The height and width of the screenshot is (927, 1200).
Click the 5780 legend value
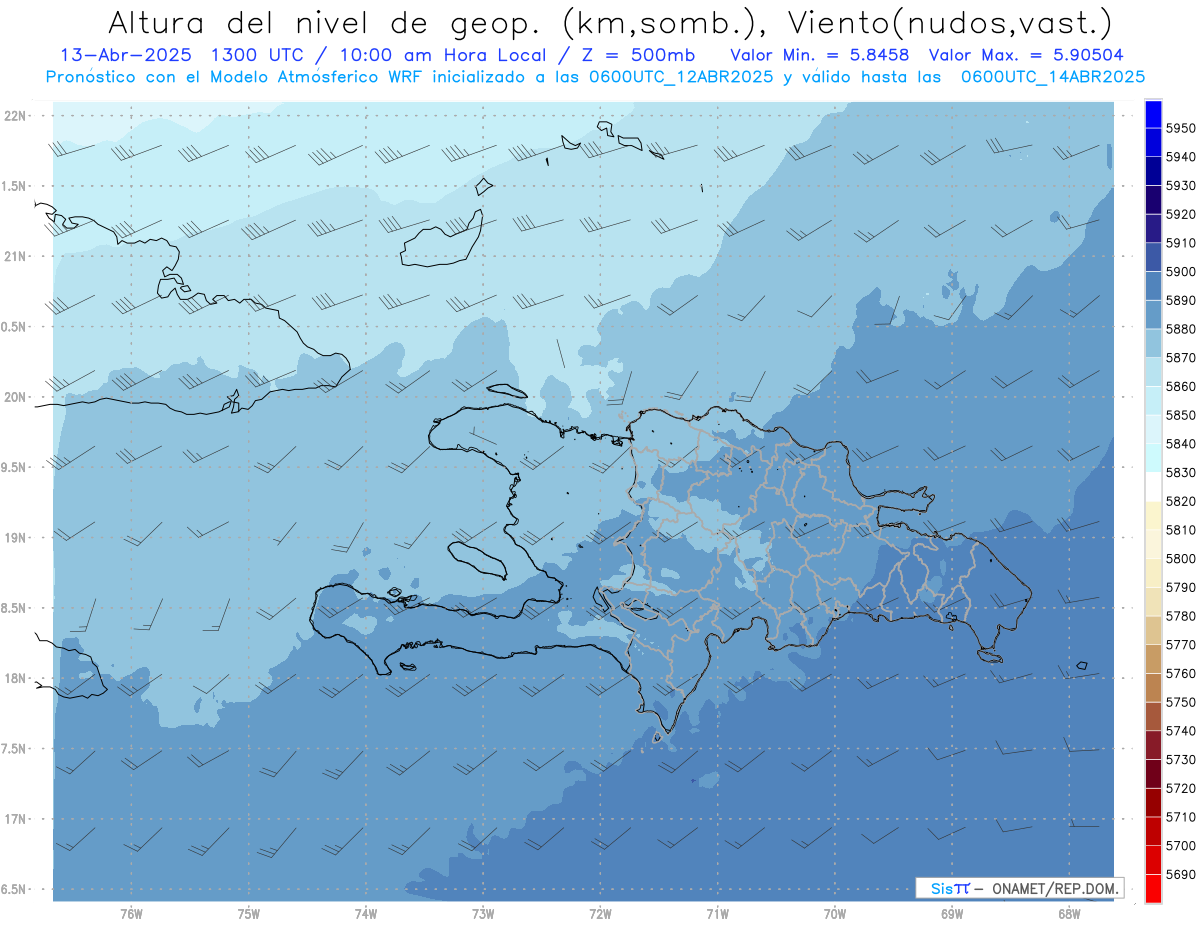click(x=1180, y=617)
